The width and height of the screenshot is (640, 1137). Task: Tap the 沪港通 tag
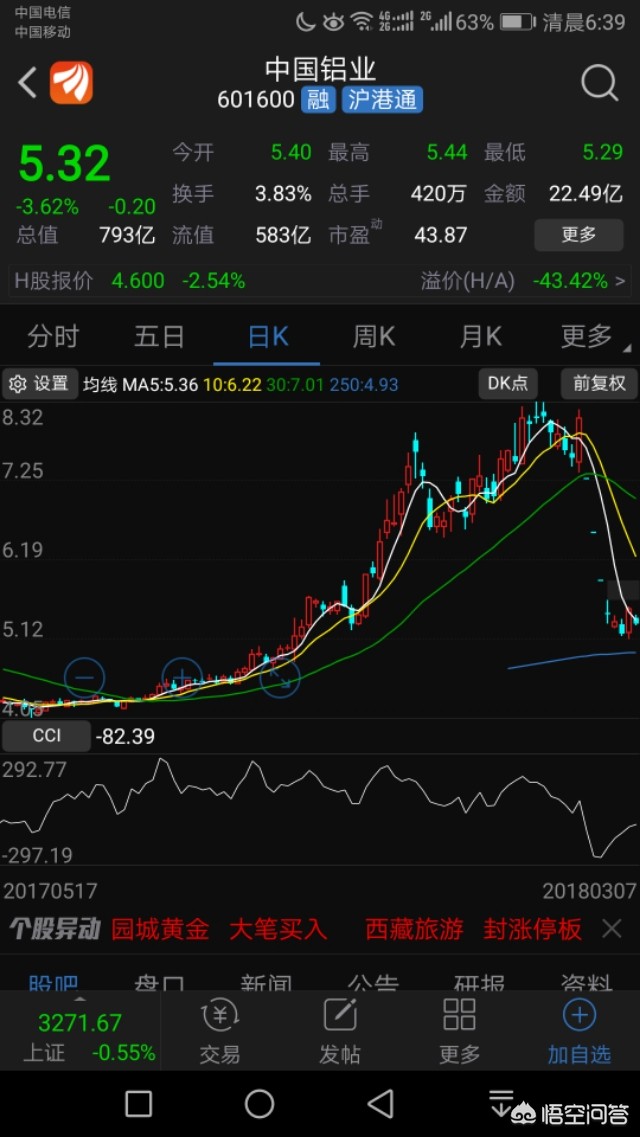click(x=383, y=99)
